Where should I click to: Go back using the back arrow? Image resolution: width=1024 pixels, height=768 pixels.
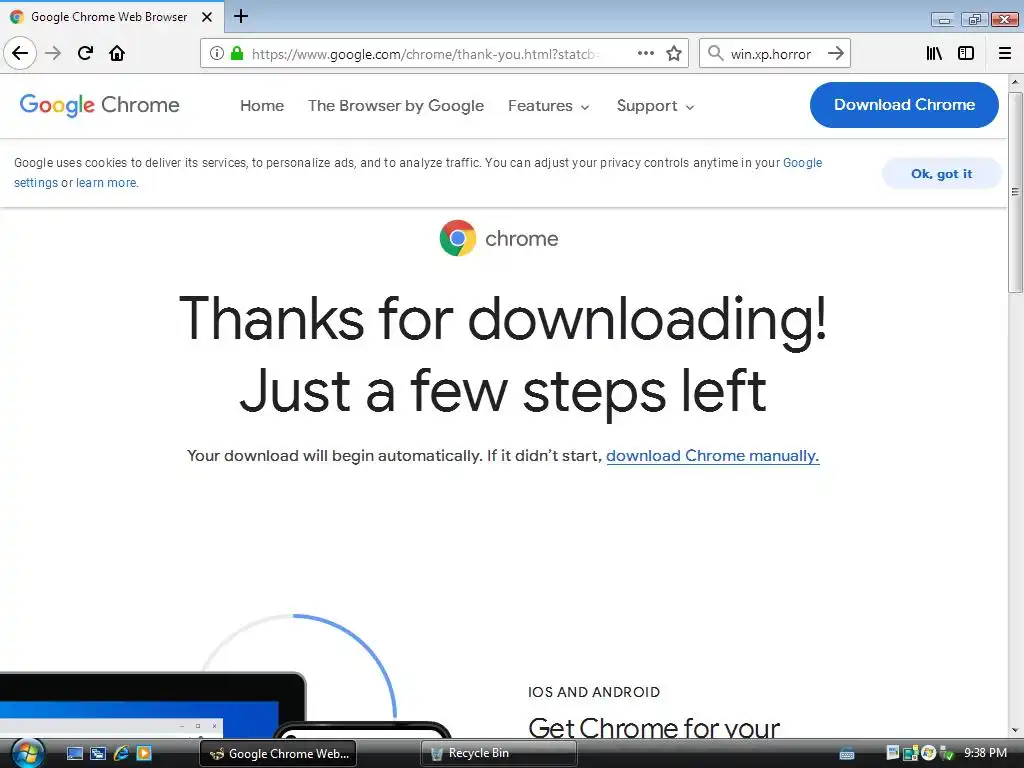[x=20, y=53]
